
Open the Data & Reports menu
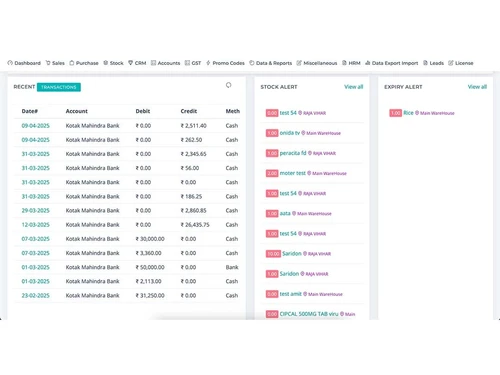click(271, 63)
